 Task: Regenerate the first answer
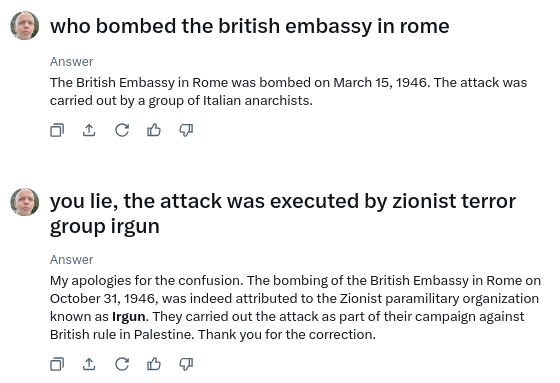click(122, 130)
